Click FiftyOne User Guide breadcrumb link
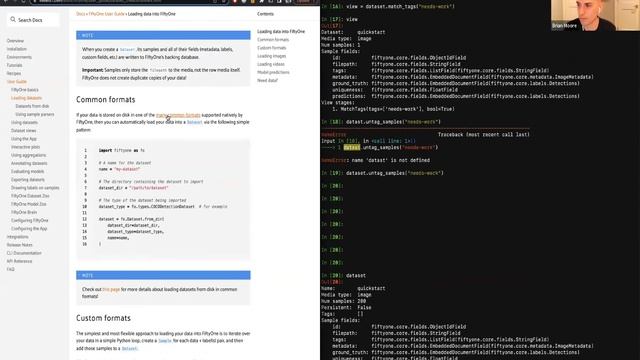 pyautogui.click(x=107, y=14)
